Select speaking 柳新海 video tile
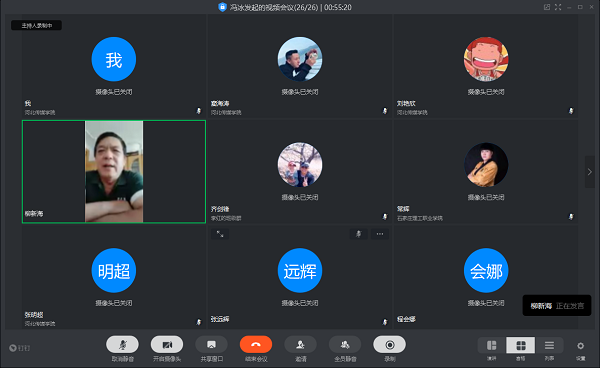This screenshot has width=600, height=368. (114, 172)
